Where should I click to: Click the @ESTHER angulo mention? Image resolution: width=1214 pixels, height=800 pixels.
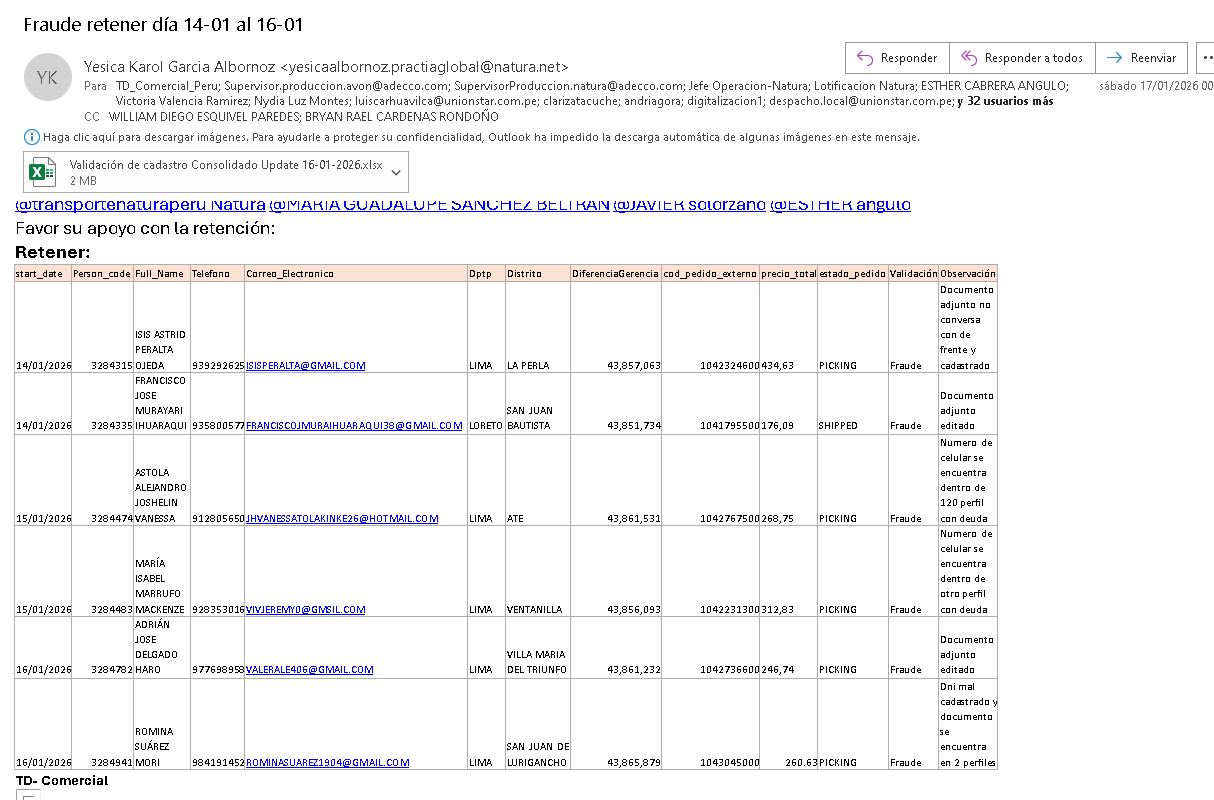point(840,205)
